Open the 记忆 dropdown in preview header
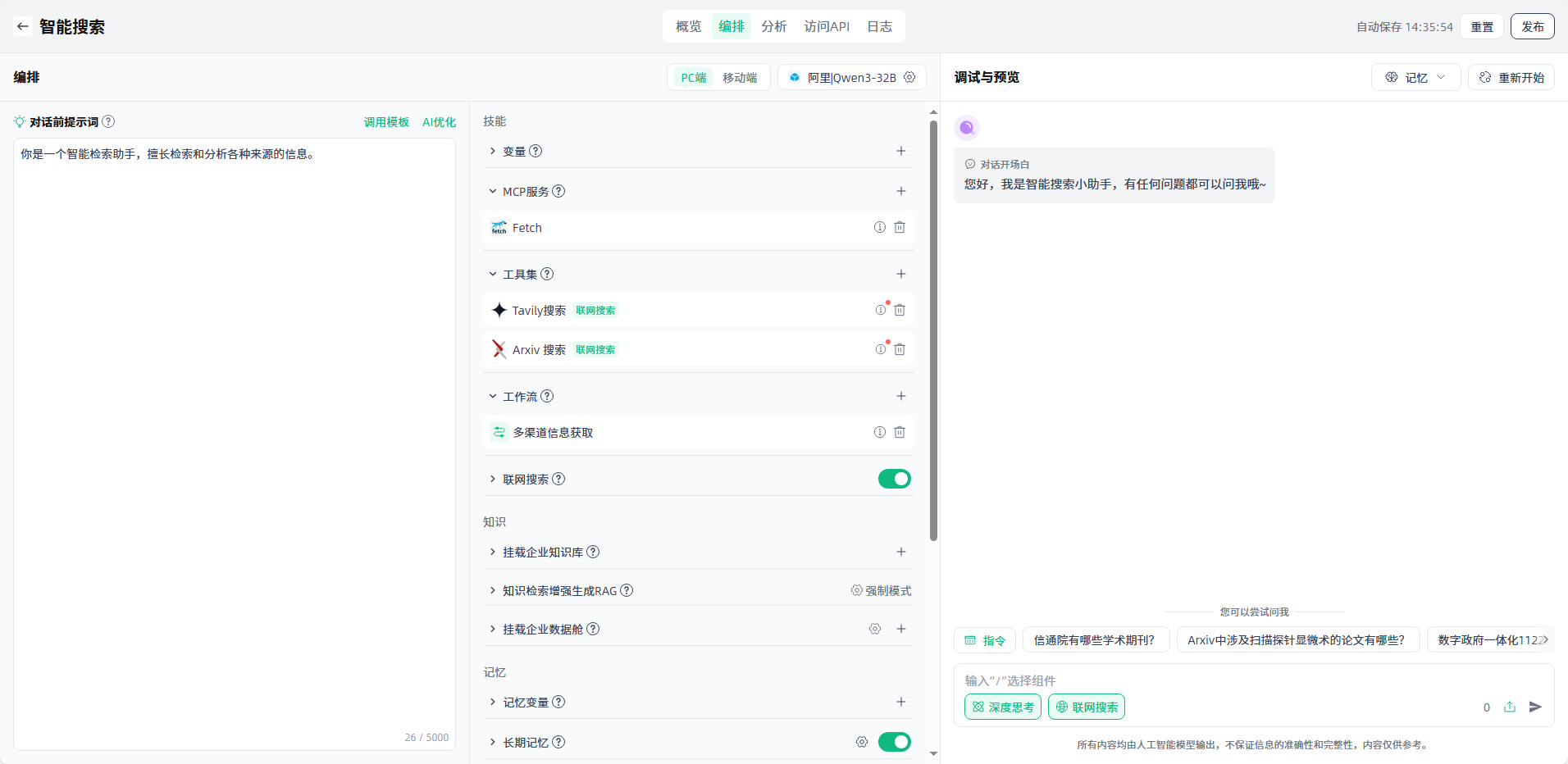 [1415, 77]
